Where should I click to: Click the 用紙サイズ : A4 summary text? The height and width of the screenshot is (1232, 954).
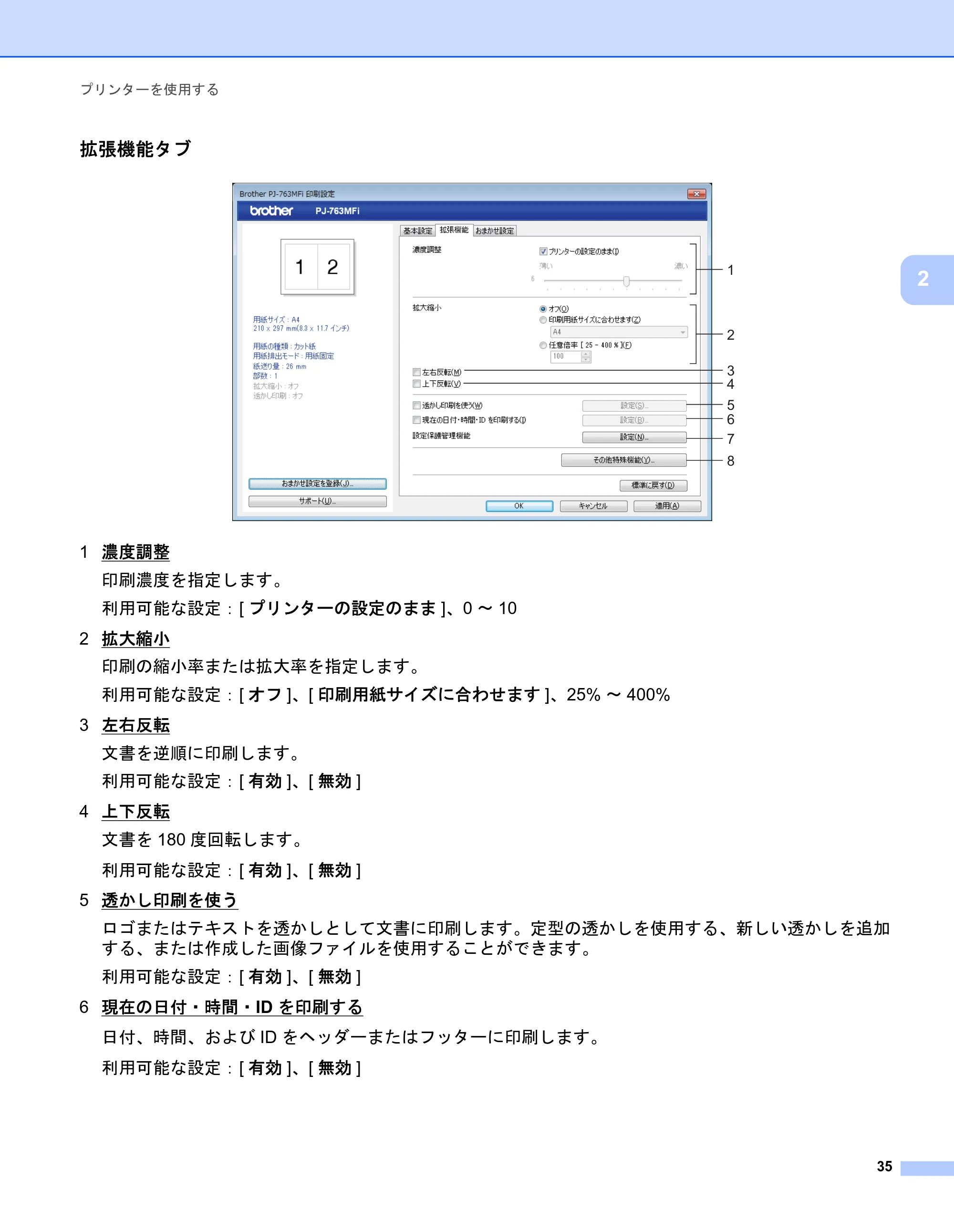276,320
